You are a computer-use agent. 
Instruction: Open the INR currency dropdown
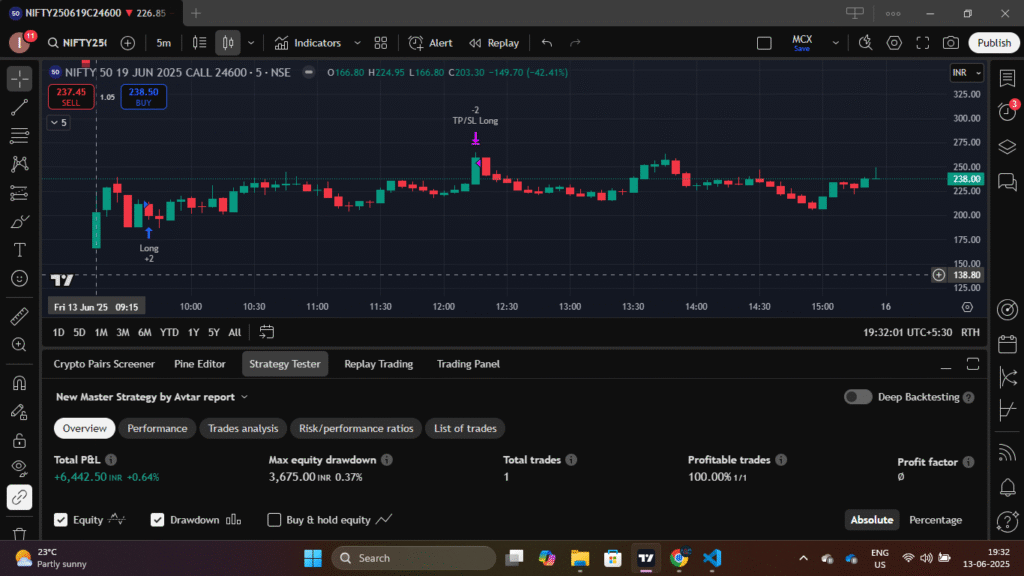pos(967,72)
